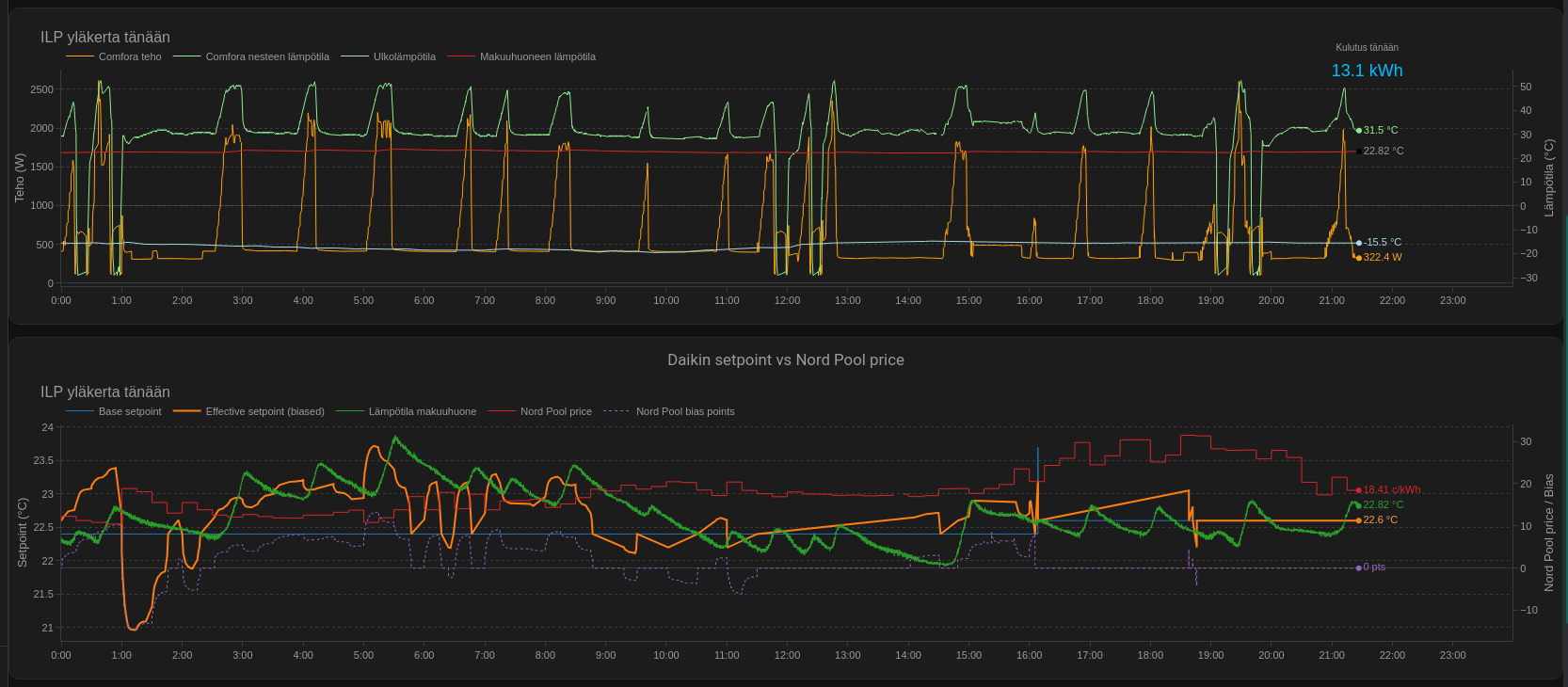Select the 31.5 °C end-of-line value label
The height and width of the screenshot is (687, 1568).
[x=1380, y=130]
